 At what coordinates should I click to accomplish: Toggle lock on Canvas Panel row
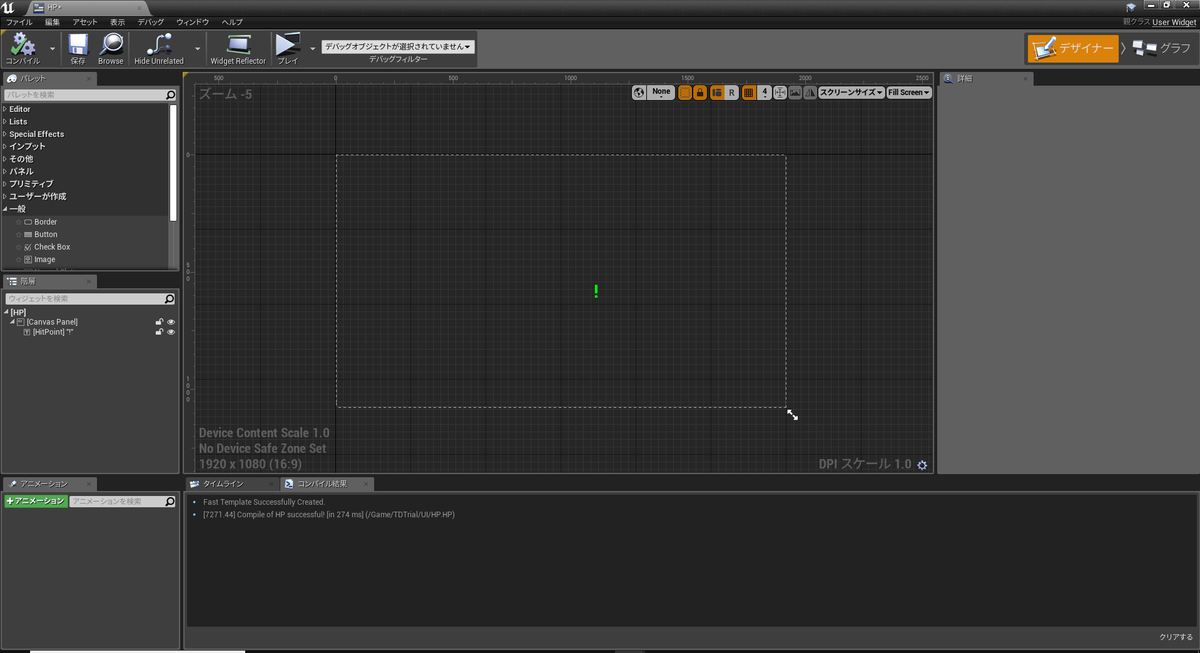159,322
